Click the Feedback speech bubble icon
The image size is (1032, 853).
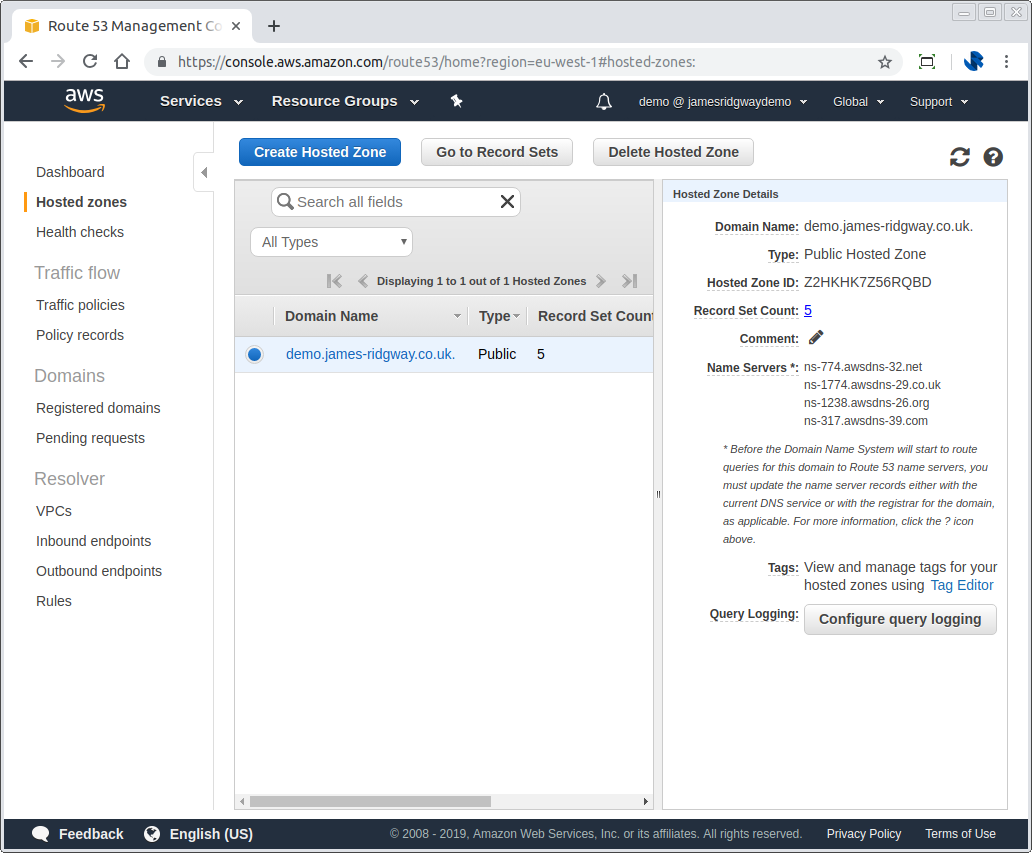coord(41,834)
